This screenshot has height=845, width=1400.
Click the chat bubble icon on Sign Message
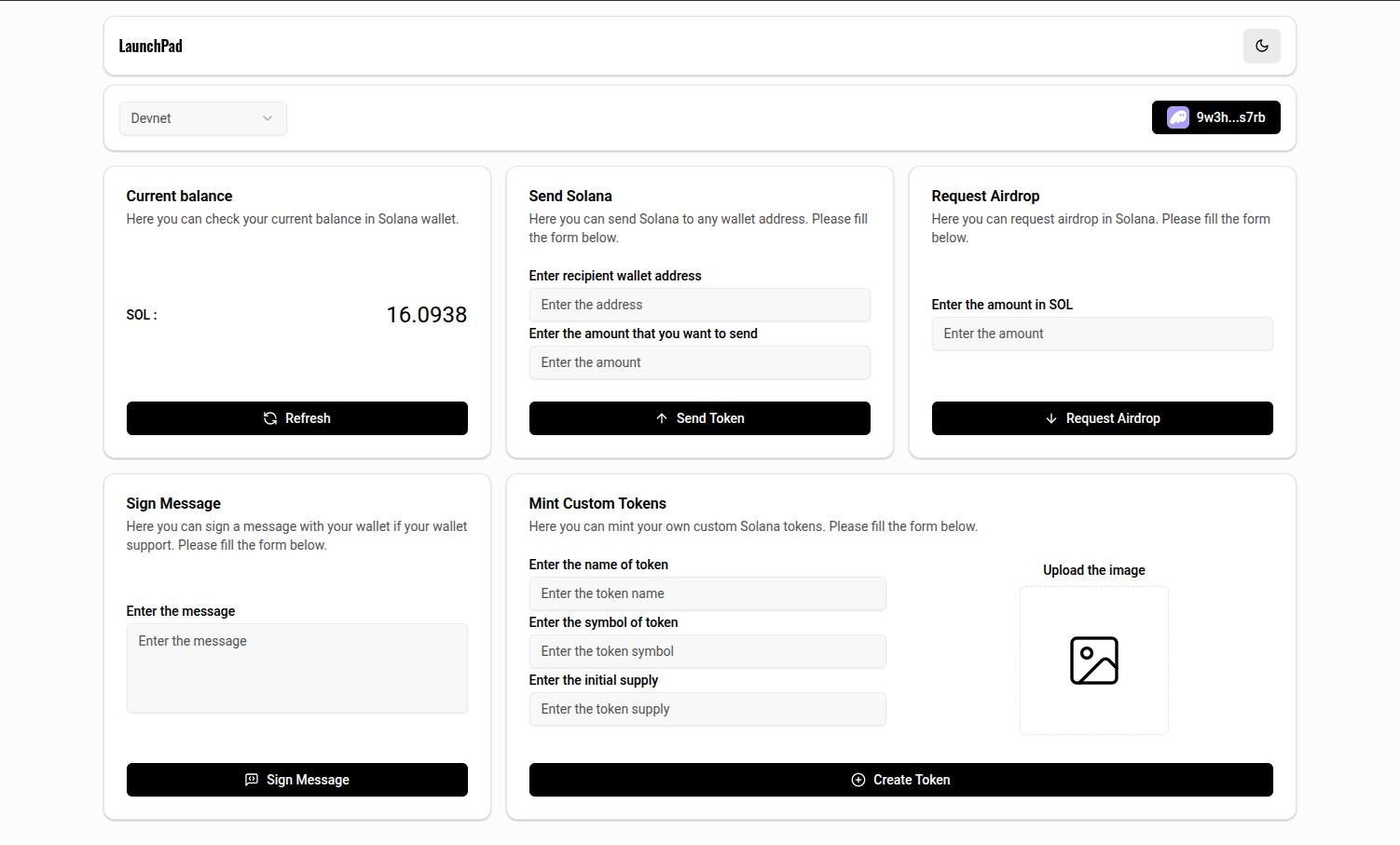252,780
